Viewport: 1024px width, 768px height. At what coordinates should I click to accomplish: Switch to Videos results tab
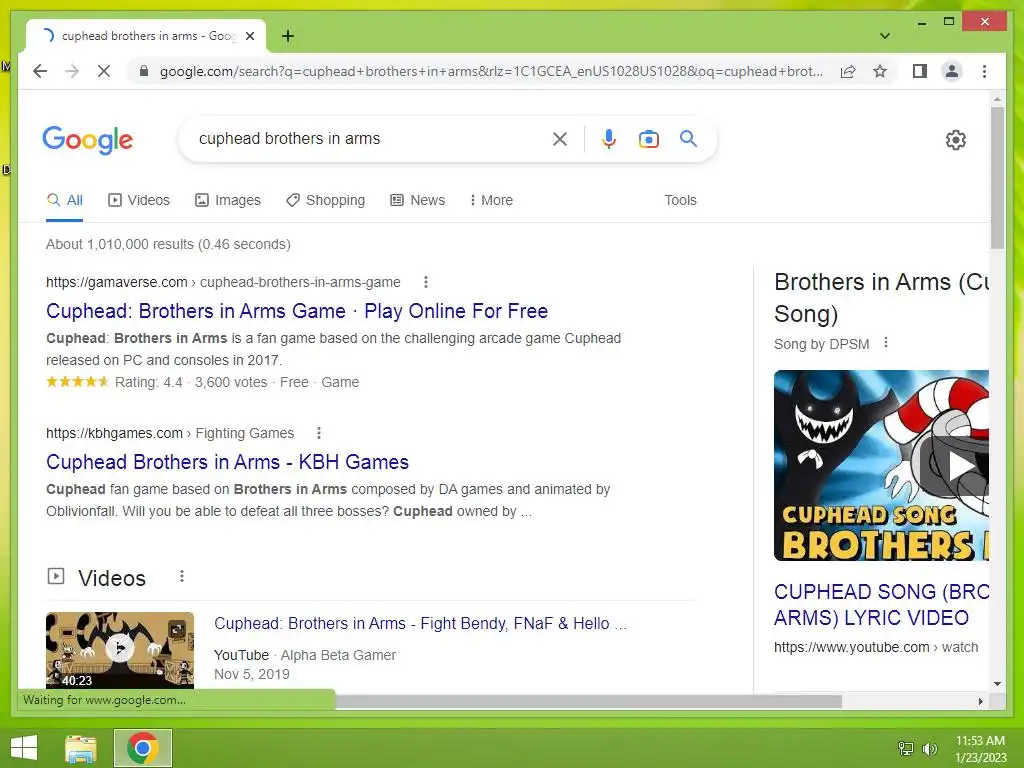tap(138, 200)
